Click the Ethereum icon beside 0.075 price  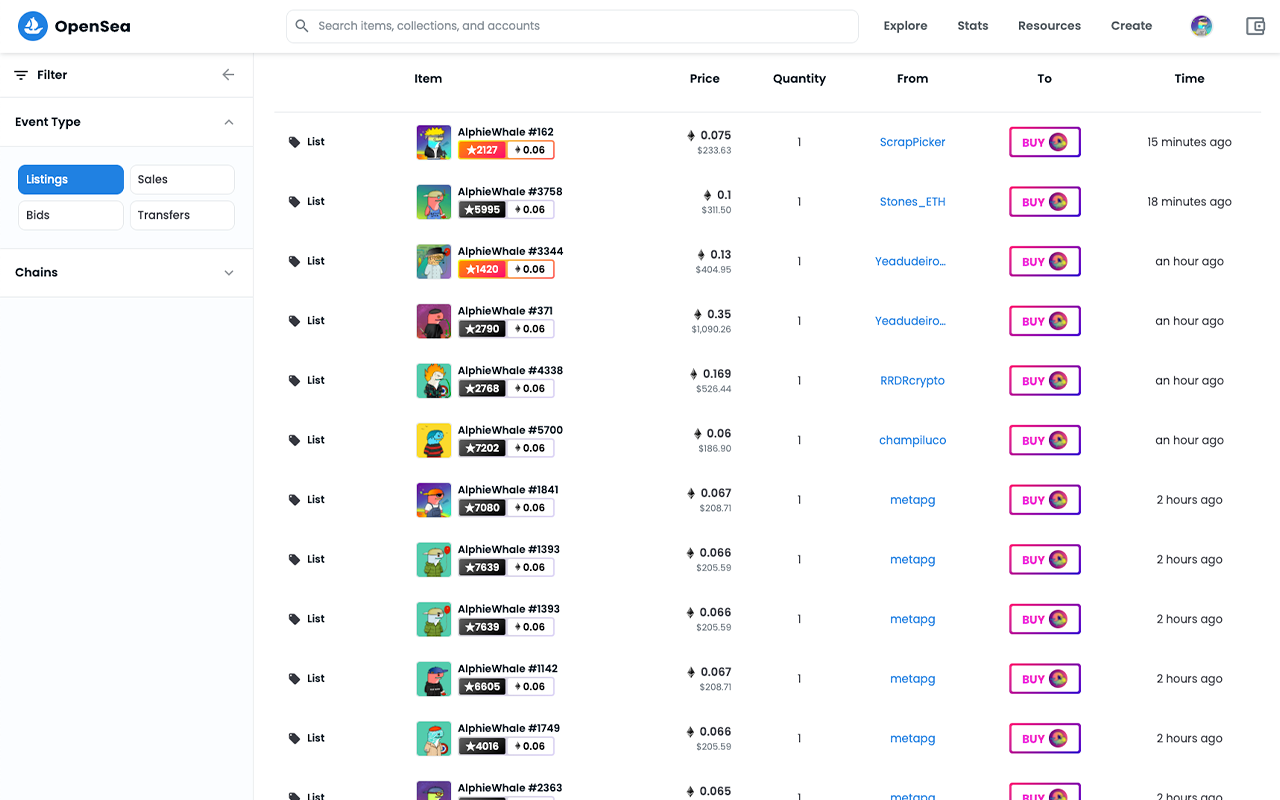(692, 134)
